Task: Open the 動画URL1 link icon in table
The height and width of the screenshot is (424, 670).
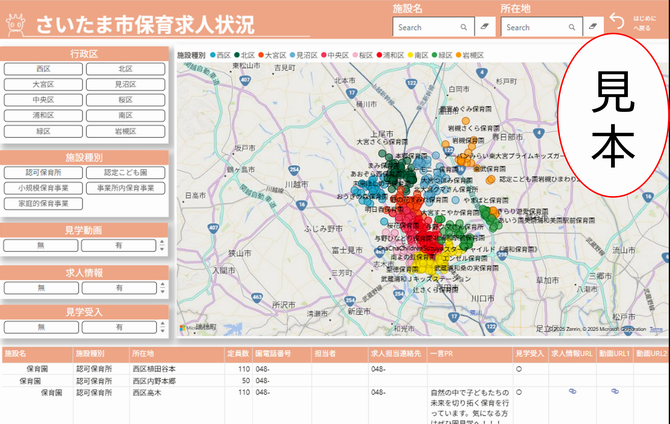Action: click(615, 392)
